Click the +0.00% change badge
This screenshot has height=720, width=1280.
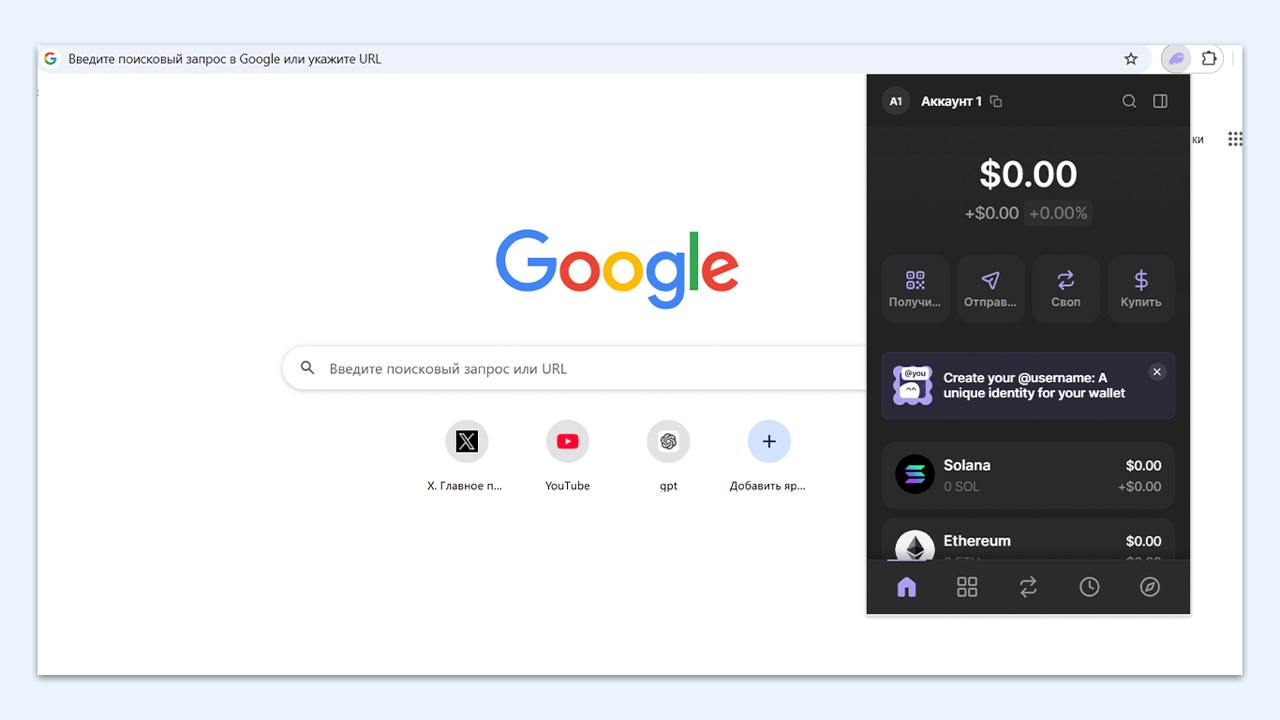tap(1059, 213)
